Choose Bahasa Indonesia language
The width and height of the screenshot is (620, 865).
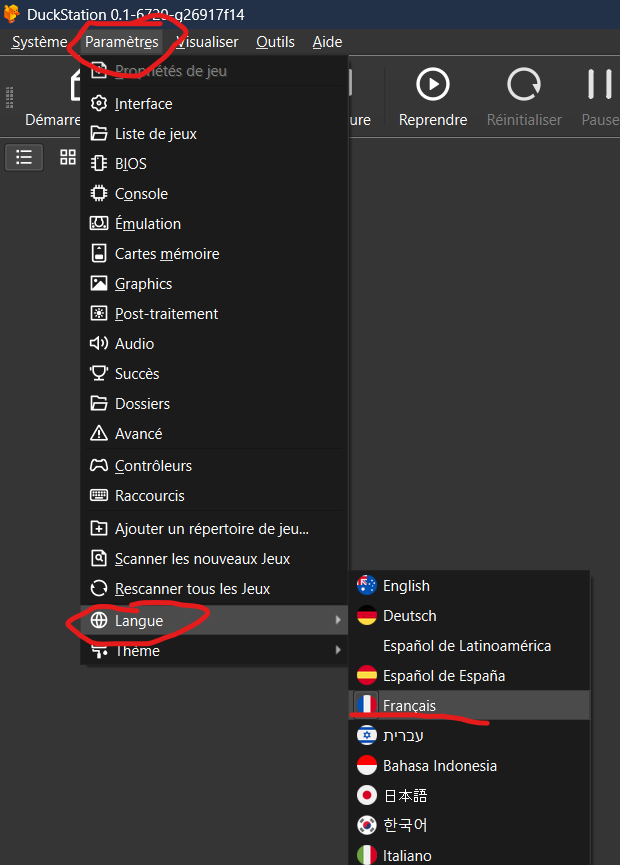coord(469,766)
